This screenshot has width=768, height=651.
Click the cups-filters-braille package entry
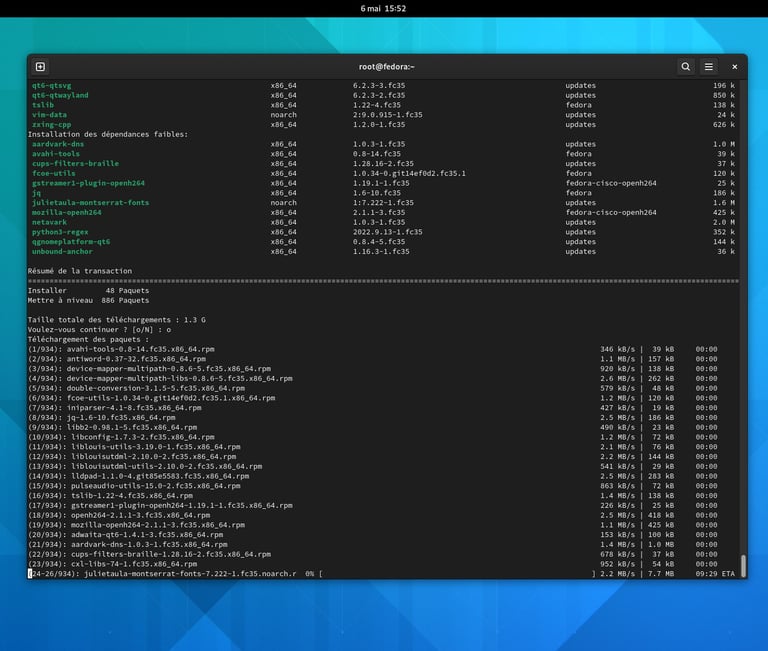click(75, 164)
